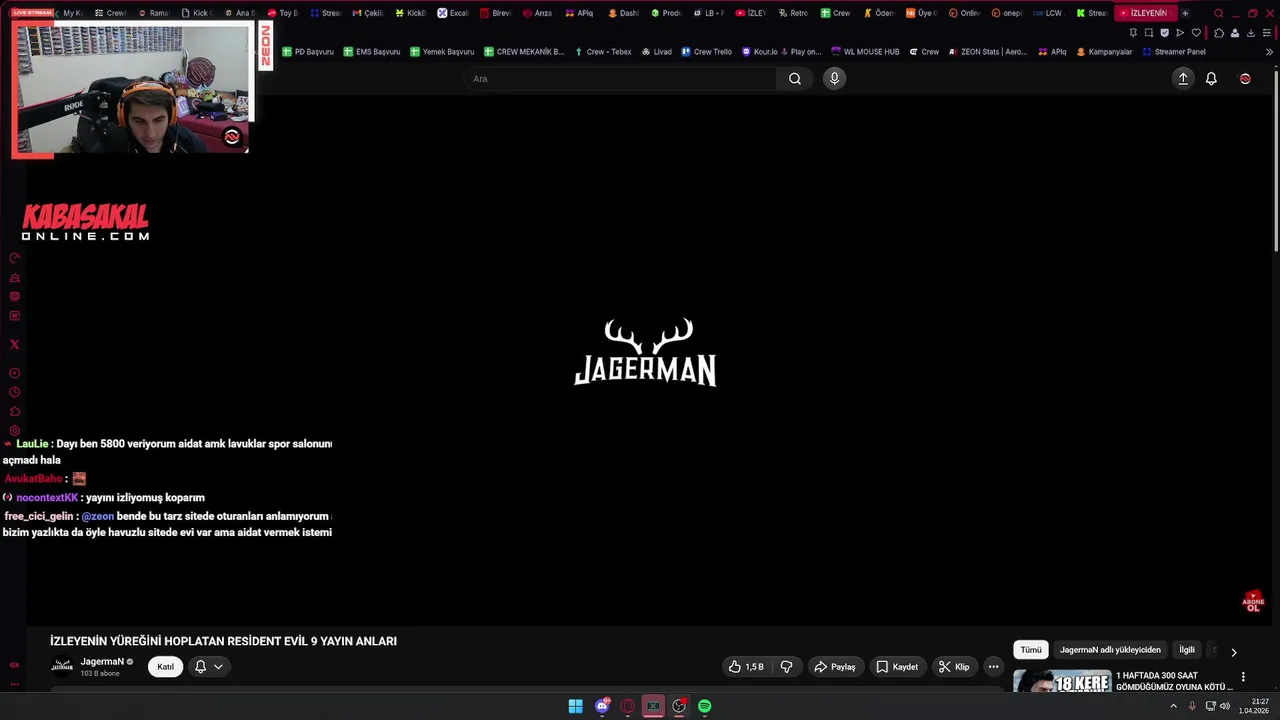
Task: Dislike the video with thumbs-down icon
Action: (x=787, y=667)
